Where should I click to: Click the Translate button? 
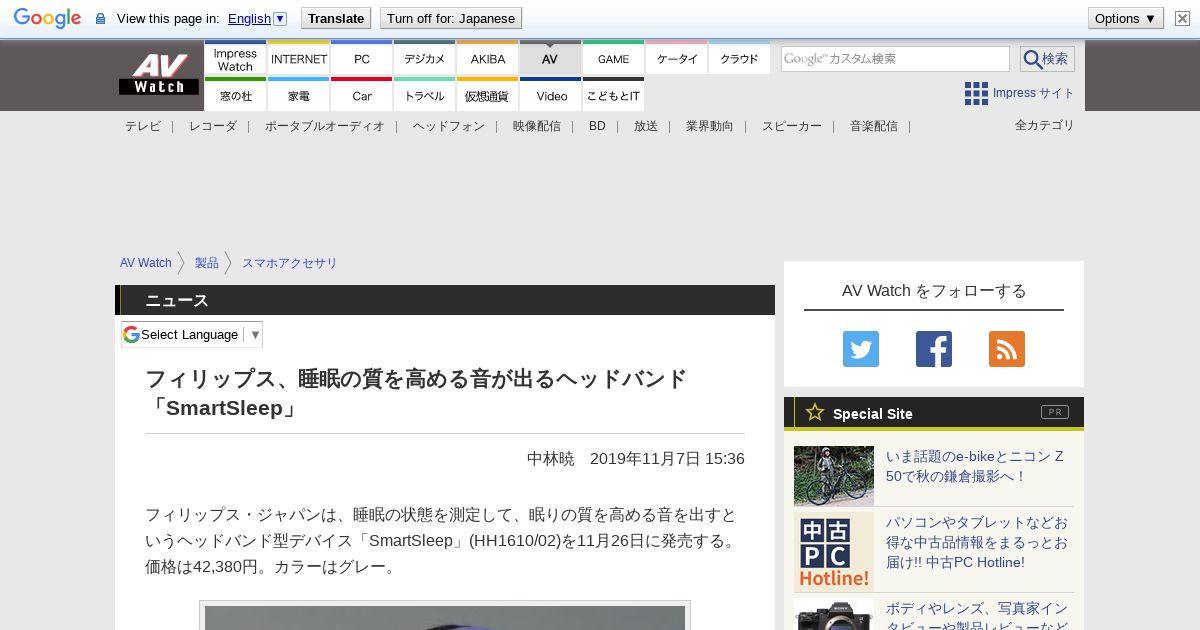[x=336, y=18]
